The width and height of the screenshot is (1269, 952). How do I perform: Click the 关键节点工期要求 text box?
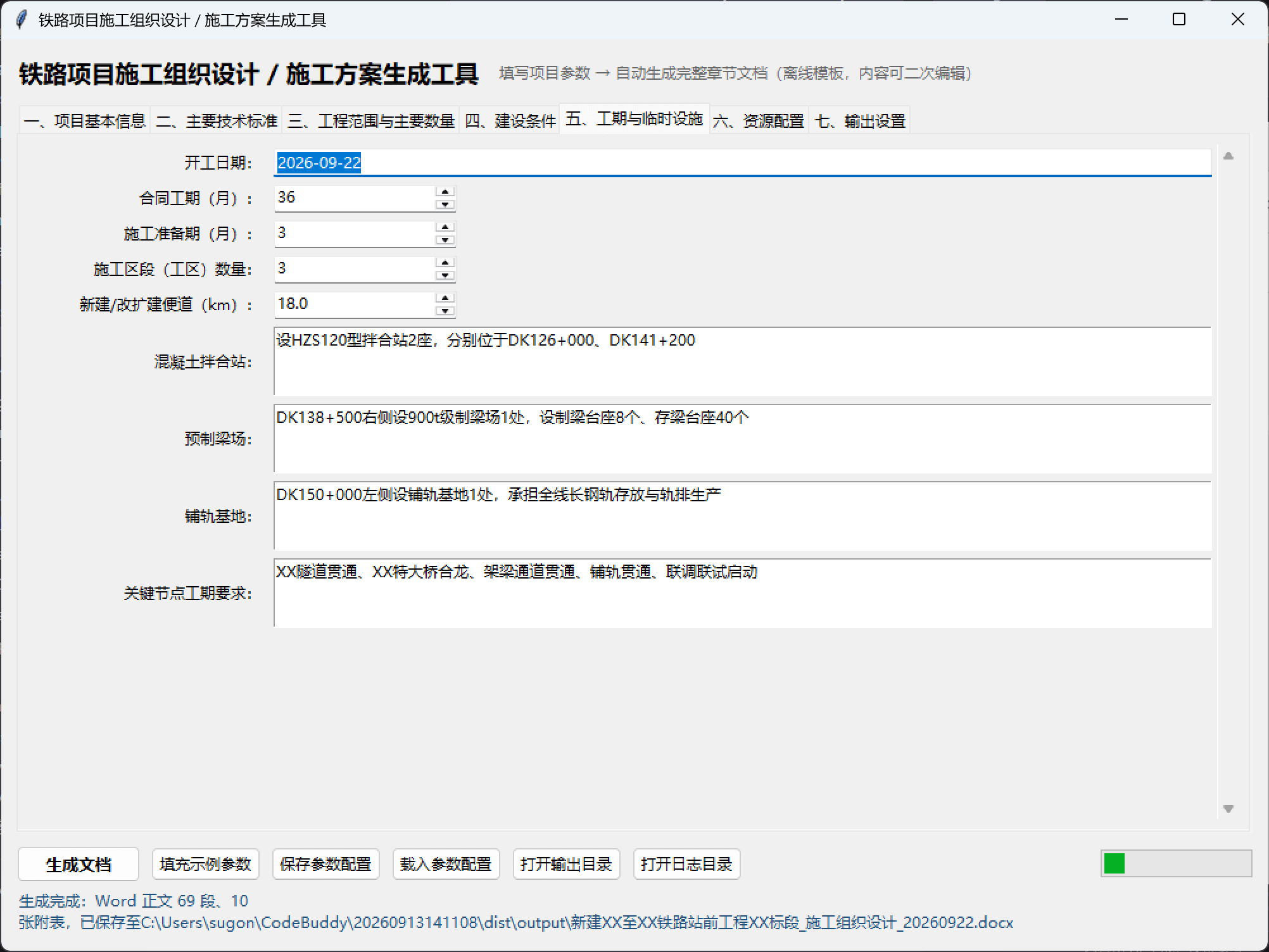[743, 593]
